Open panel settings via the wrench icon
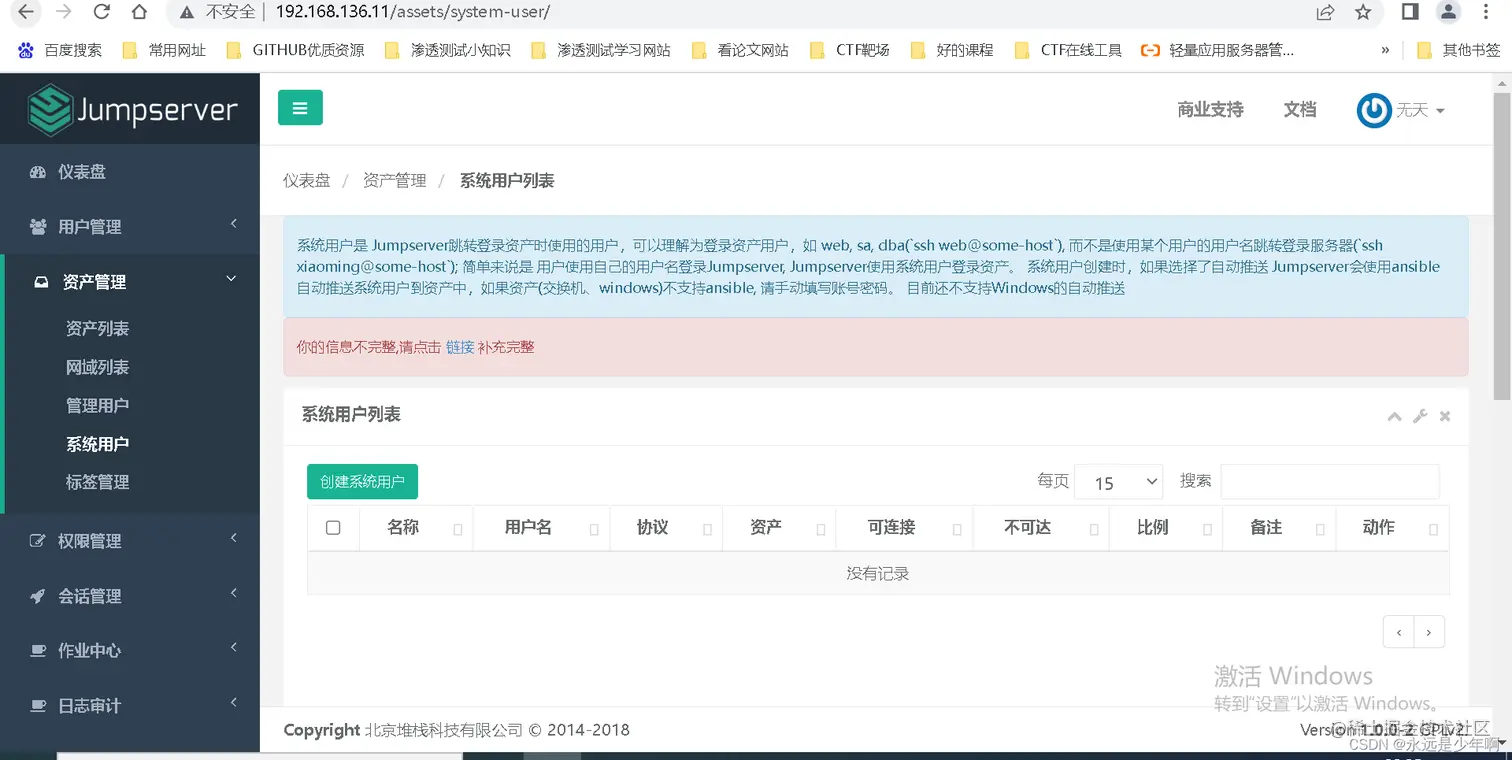1512x760 pixels. [x=1420, y=416]
